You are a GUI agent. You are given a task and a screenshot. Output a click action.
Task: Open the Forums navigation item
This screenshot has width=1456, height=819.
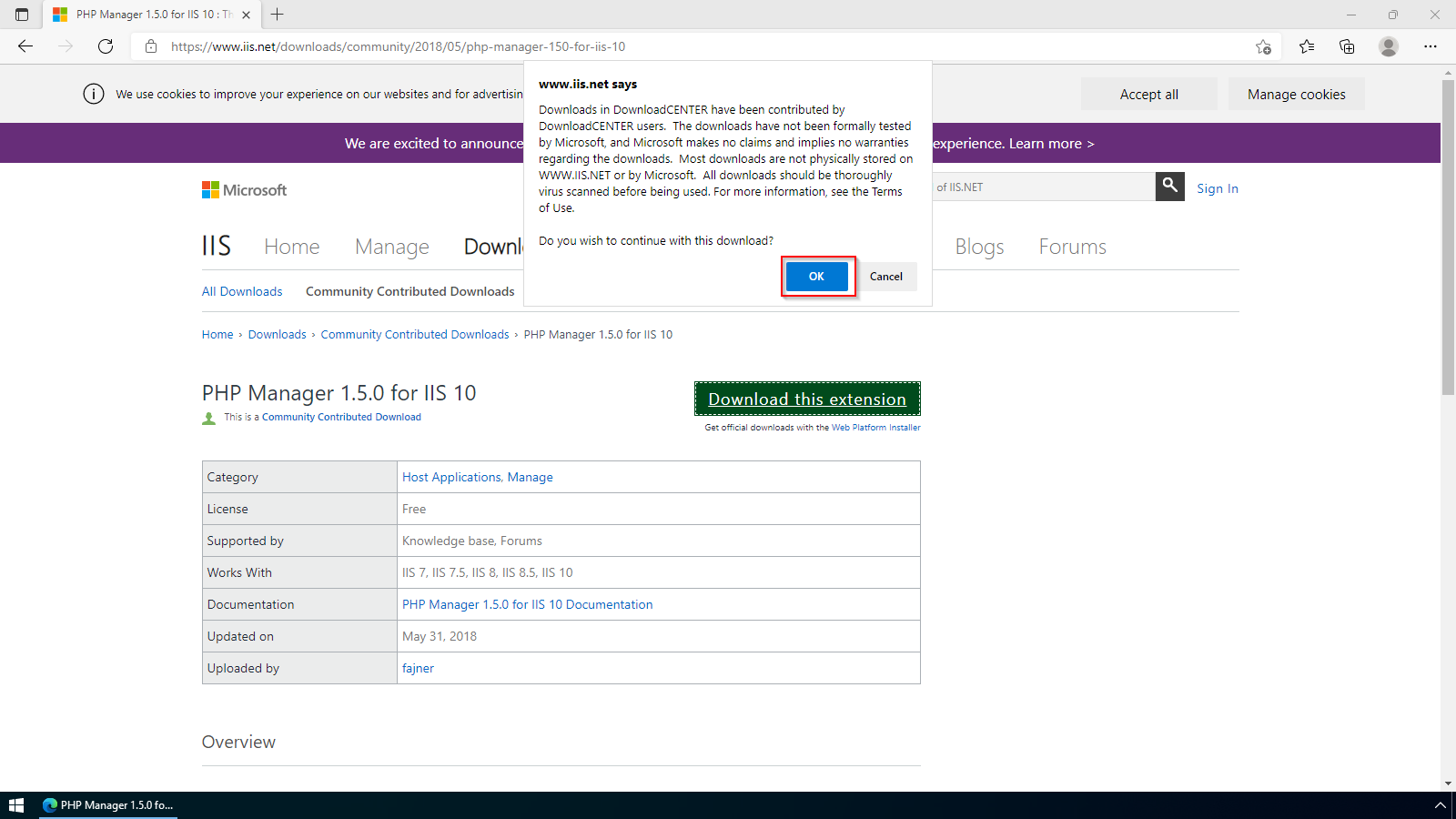click(1072, 247)
